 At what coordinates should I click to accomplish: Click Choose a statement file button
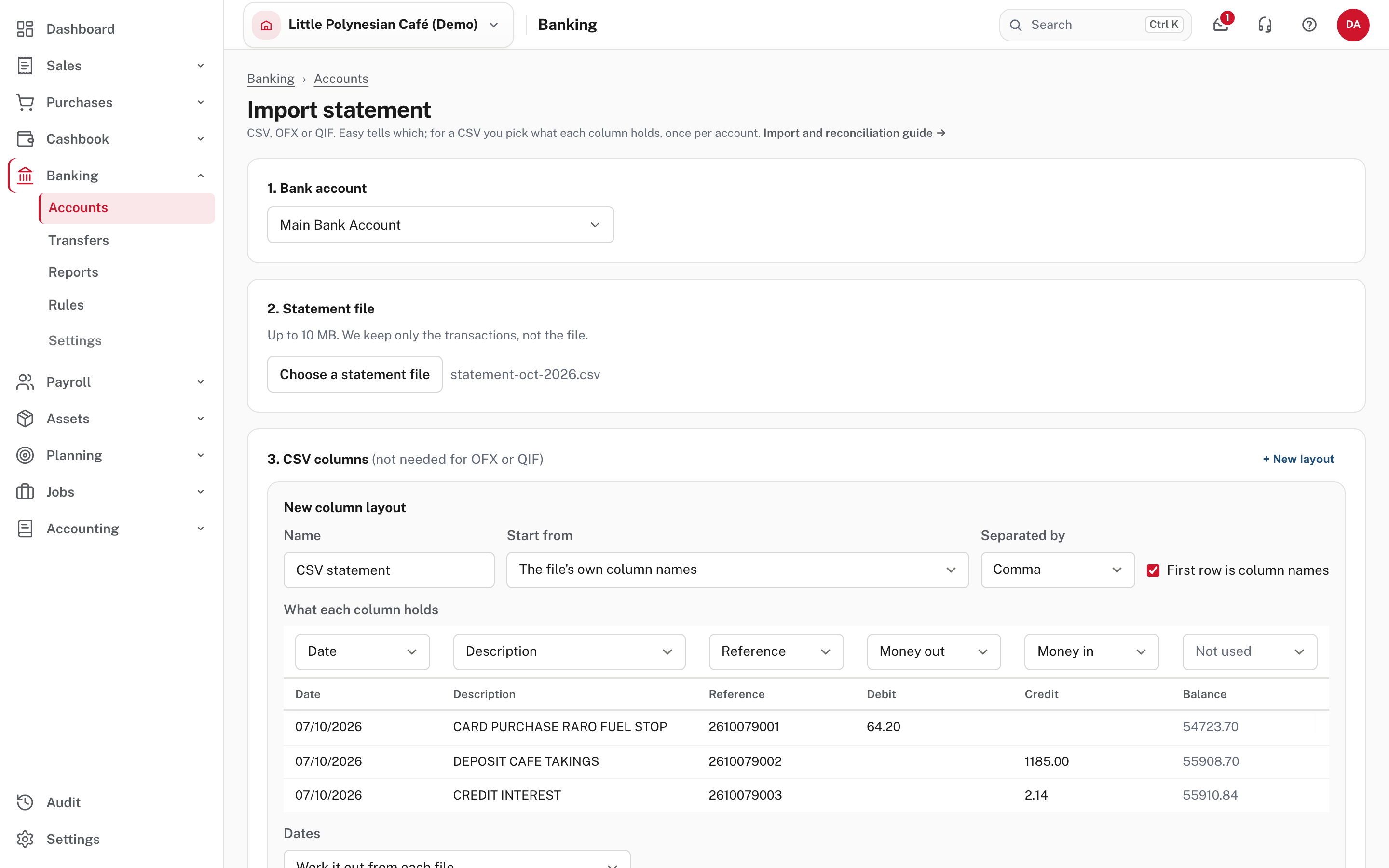pyautogui.click(x=354, y=374)
